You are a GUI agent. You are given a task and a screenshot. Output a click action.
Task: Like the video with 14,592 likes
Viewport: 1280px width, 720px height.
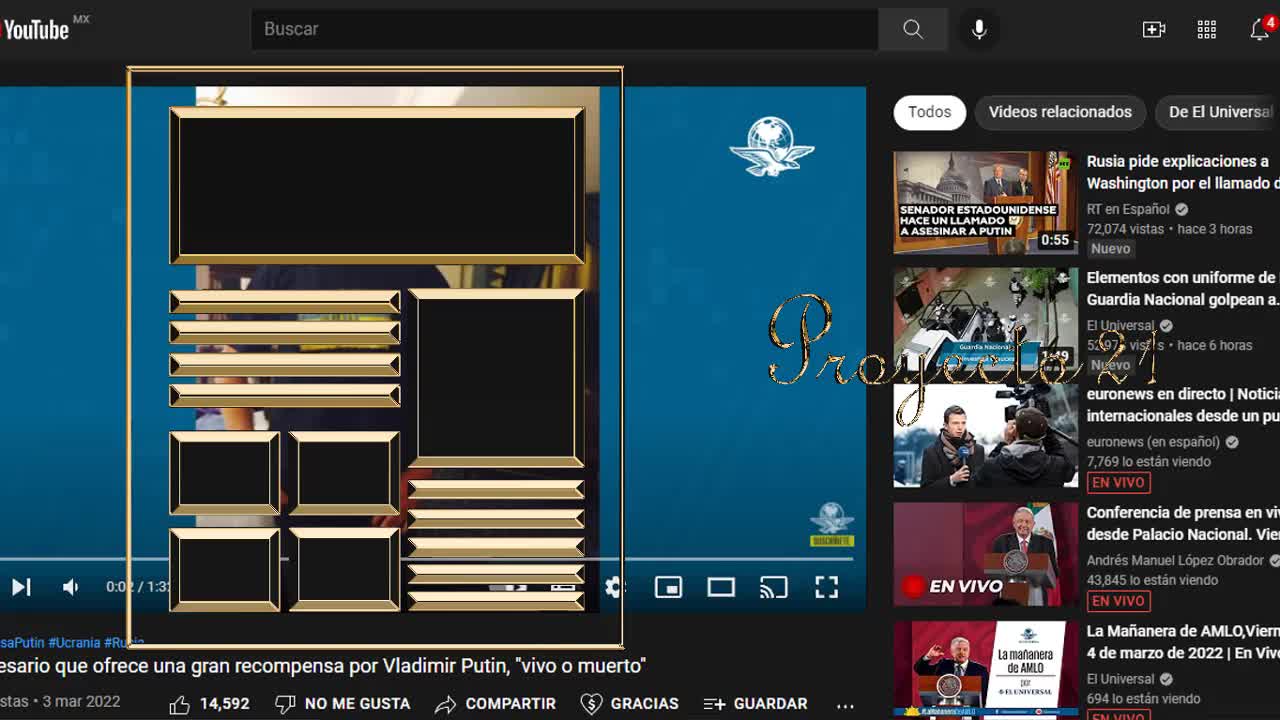[209, 704]
